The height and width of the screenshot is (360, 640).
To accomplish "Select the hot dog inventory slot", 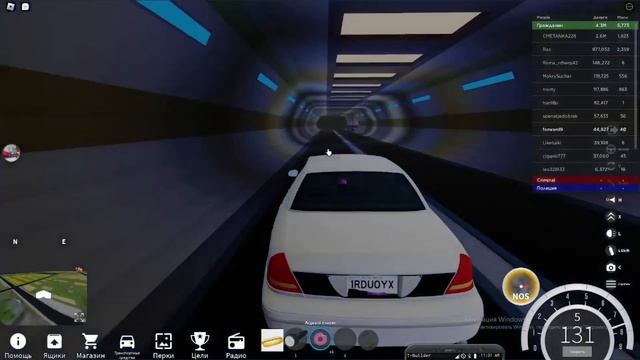I will click(x=272, y=340).
